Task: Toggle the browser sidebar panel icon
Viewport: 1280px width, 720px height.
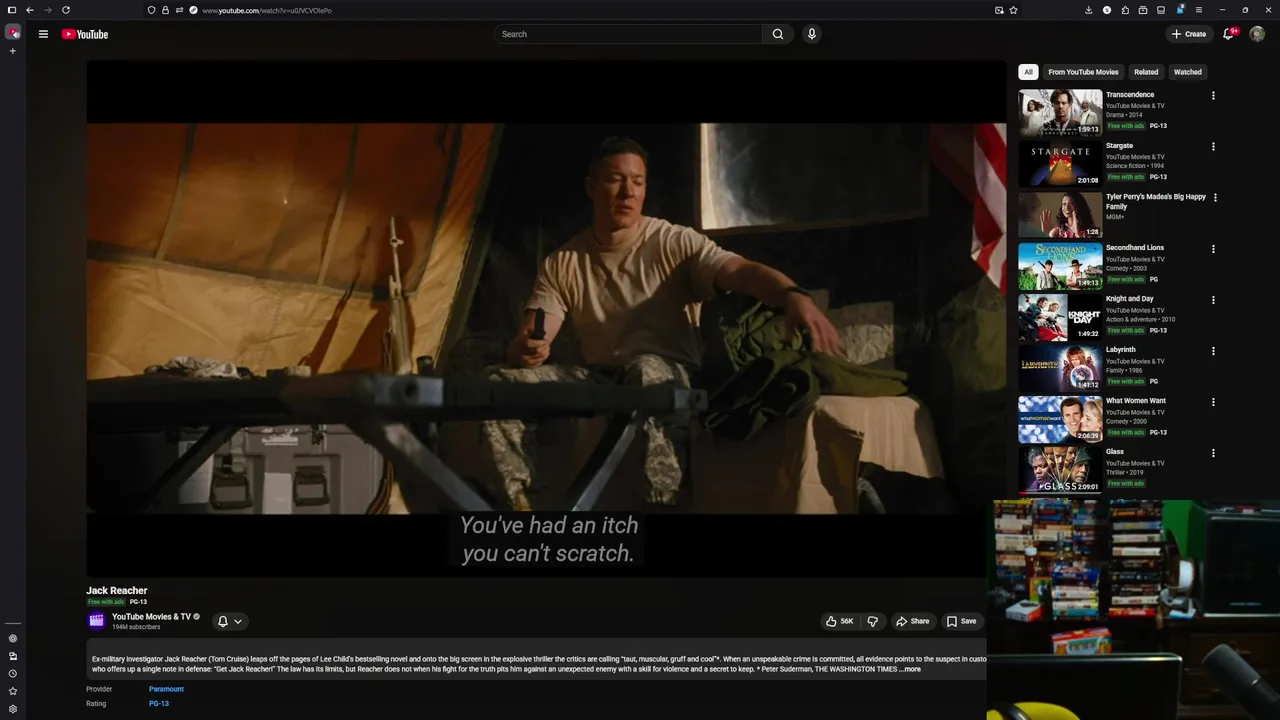Action: (x=12, y=10)
